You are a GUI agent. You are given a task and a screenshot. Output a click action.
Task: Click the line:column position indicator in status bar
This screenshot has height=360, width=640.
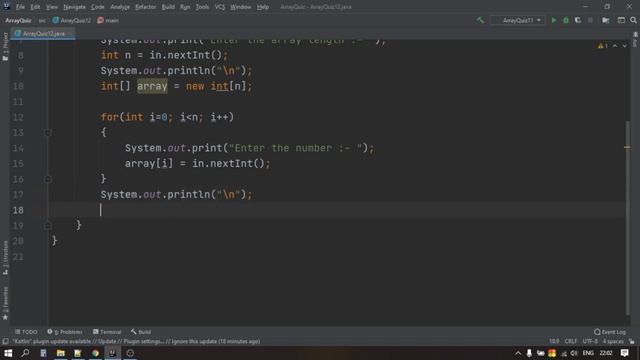click(x=554, y=341)
